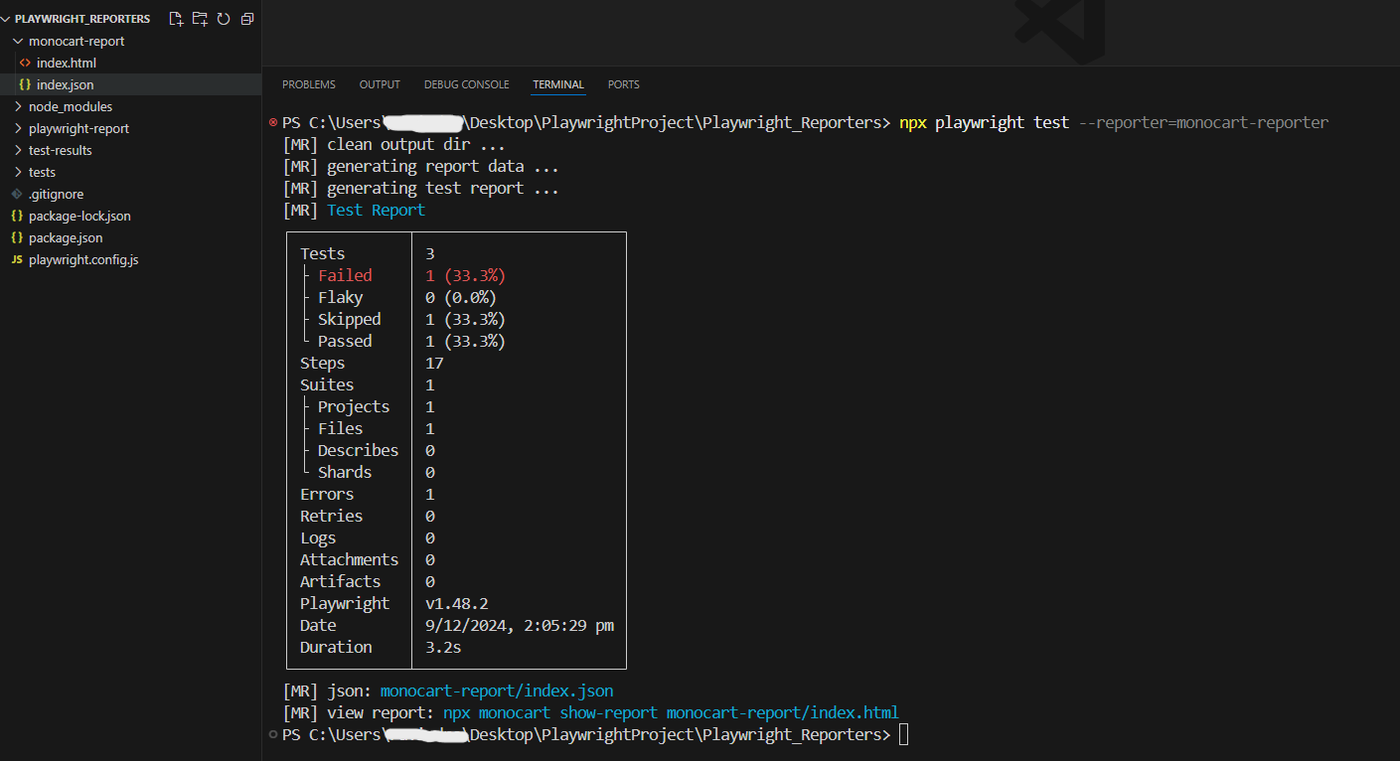The height and width of the screenshot is (761, 1400).
Task: Collapse the PLAYWRIGHT_REPORTERS root section
Action: pyautogui.click(x=6, y=19)
